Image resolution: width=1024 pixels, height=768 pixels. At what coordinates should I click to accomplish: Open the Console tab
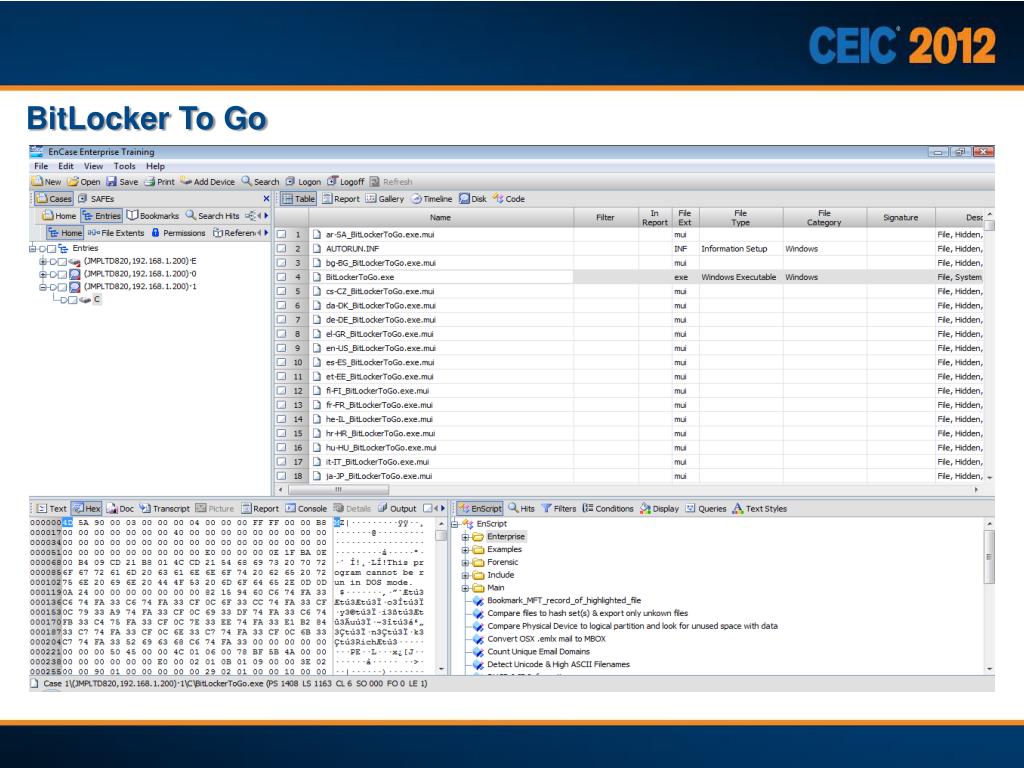point(306,508)
